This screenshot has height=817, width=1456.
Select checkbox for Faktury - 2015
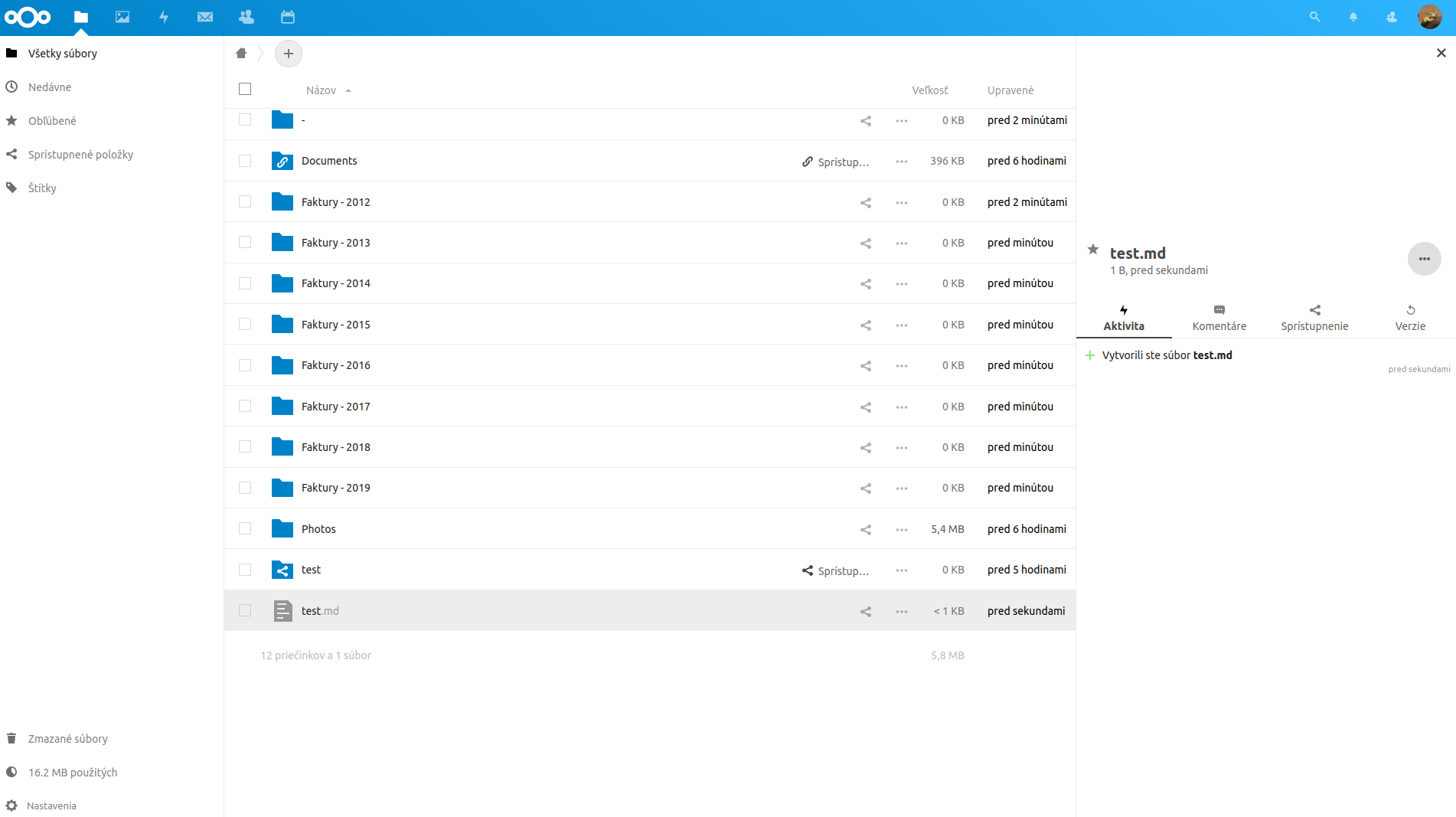[x=245, y=325]
